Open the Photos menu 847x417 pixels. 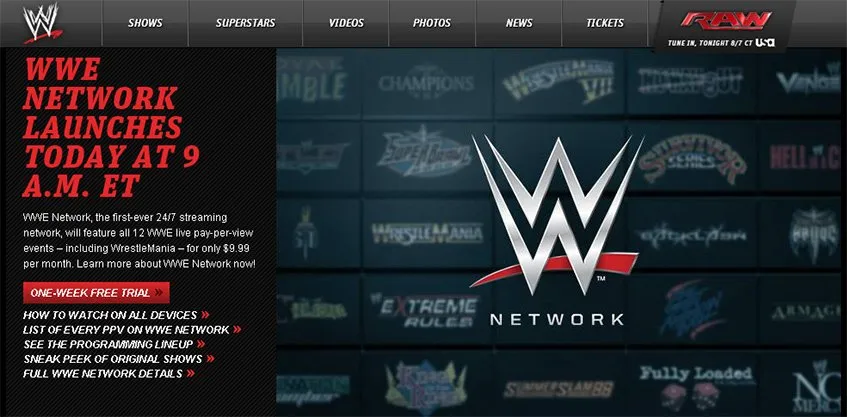click(x=432, y=23)
